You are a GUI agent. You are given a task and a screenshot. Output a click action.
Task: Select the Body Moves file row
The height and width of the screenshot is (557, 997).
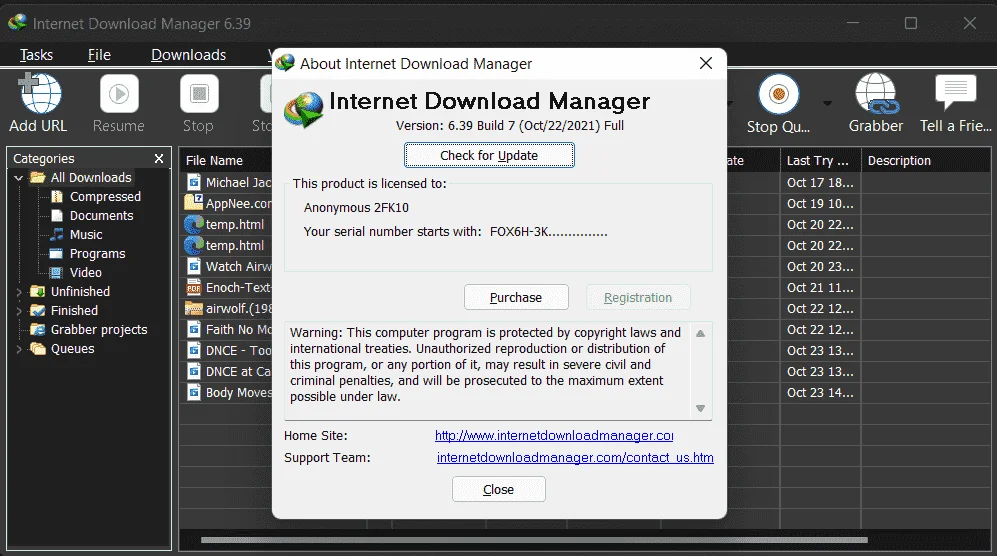coord(238,392)
